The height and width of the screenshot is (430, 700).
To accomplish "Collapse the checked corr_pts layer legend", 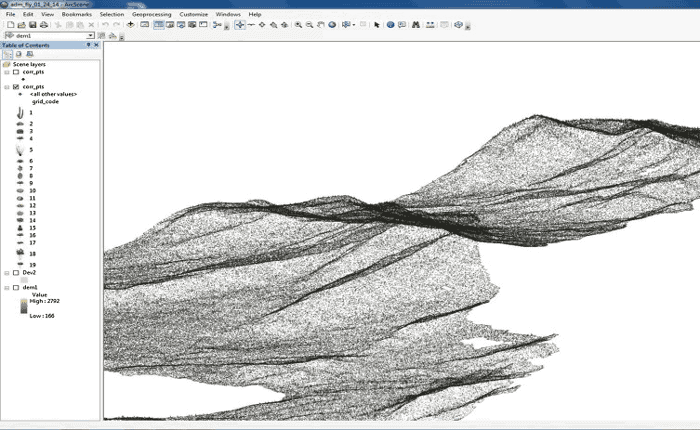I will point(7,87).
